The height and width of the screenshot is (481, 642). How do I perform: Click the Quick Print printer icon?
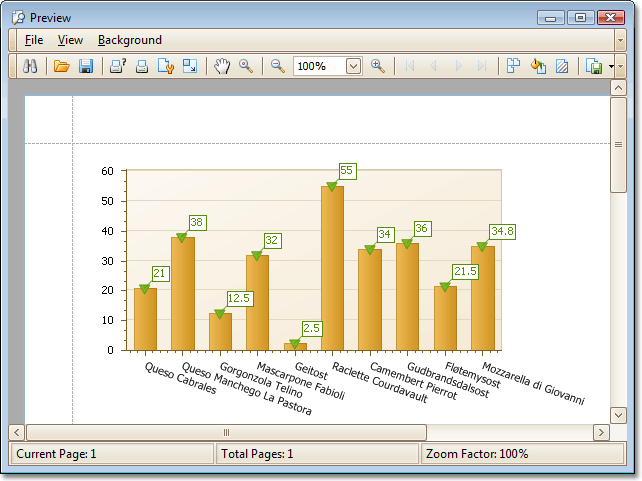(142, 66)
